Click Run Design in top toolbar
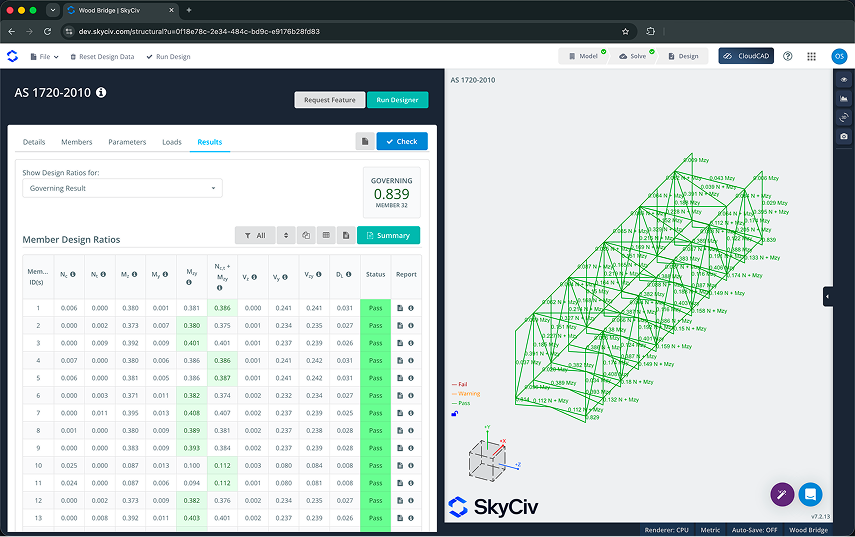 168,57
